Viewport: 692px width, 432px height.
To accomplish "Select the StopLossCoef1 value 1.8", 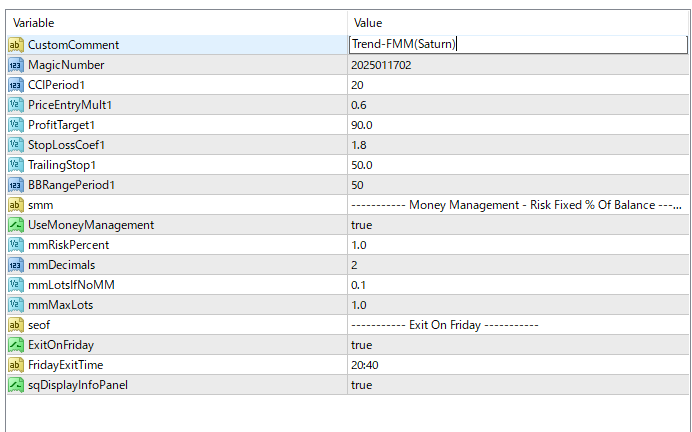I will [358, 145].
